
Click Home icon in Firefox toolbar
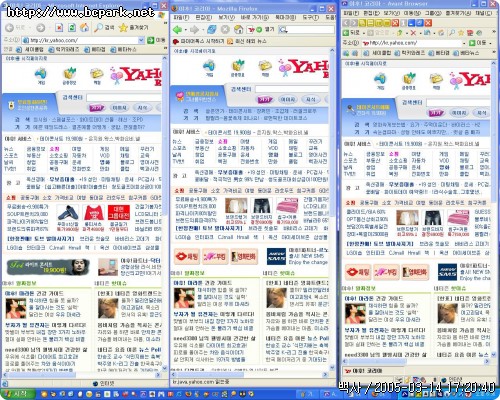pos(239,30)
